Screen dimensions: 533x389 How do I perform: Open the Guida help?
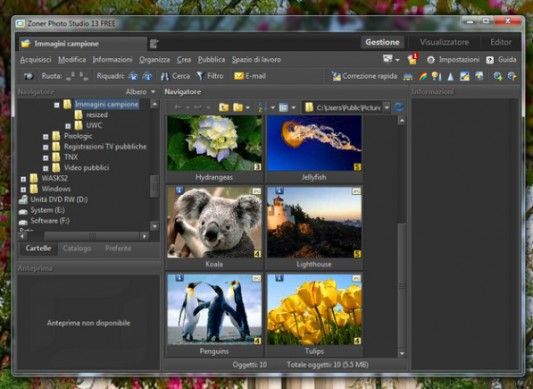click(x=501, y=60)
